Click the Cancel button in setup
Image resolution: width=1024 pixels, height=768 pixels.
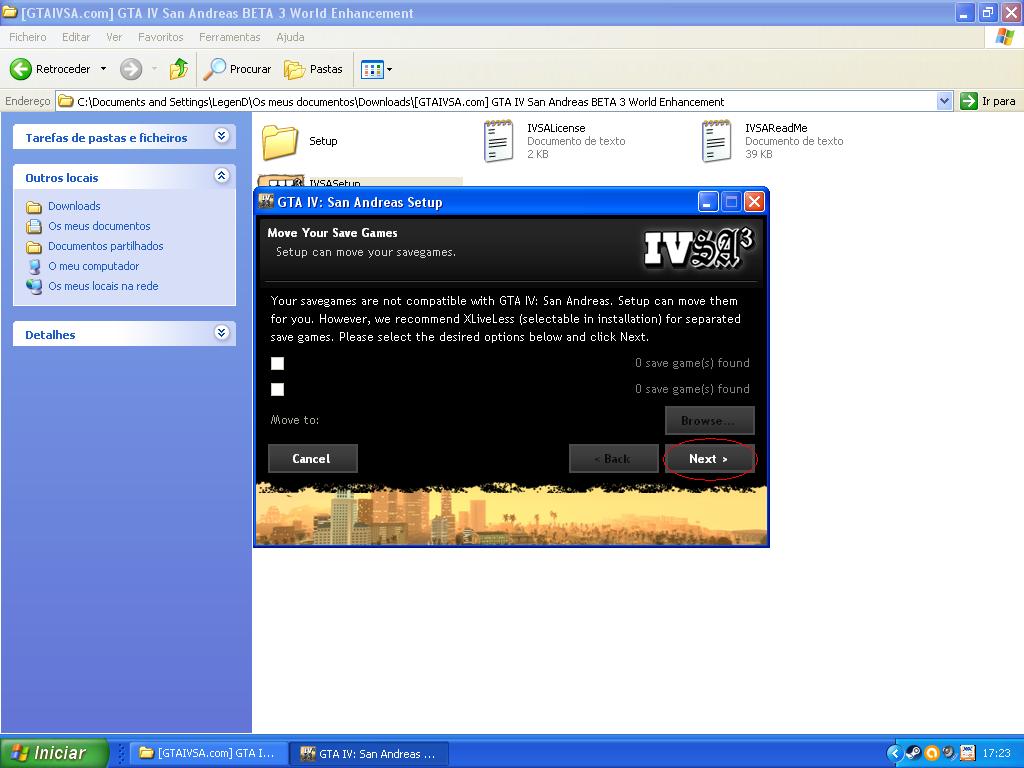[x=312, y=458]
